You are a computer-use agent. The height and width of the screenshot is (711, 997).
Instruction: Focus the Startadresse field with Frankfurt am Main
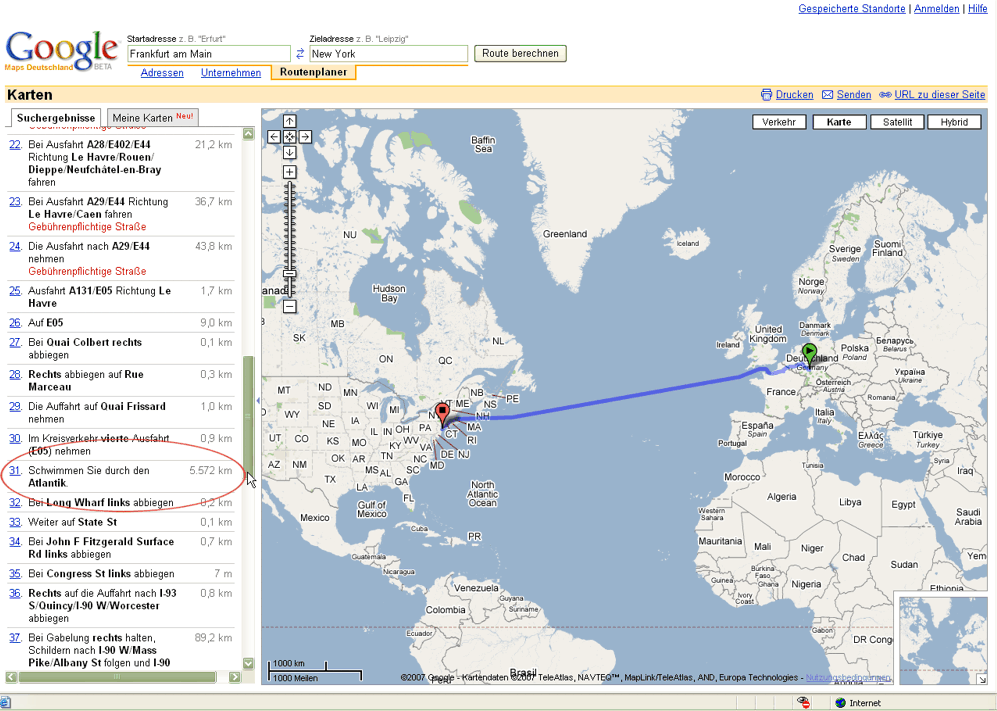[209, 54]
